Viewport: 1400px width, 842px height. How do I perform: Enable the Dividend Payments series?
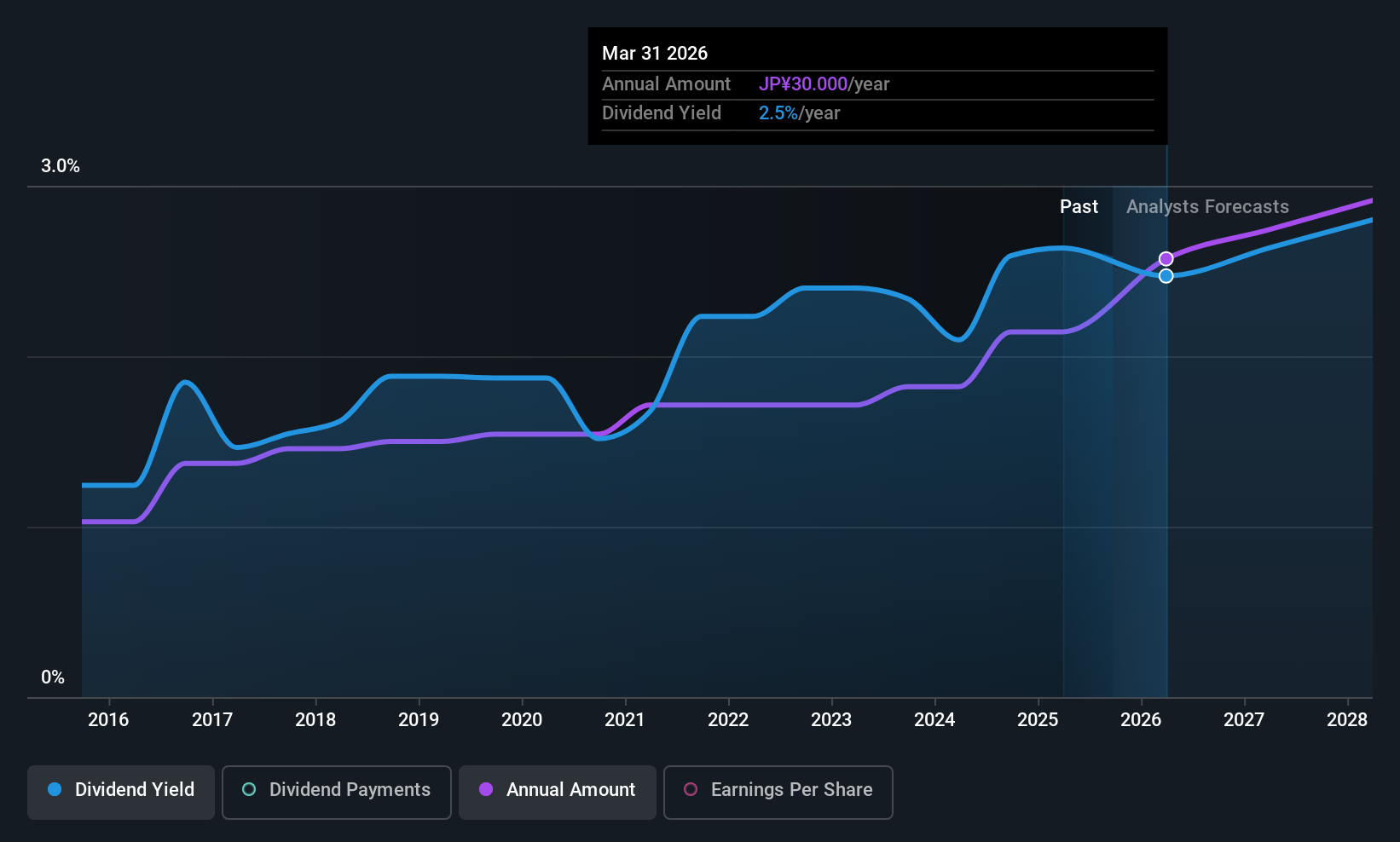tap(337, 792)
